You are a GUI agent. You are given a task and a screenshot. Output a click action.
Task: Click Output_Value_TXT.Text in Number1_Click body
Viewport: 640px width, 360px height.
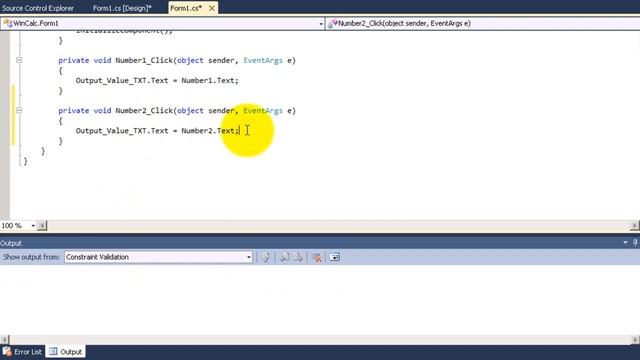pos(122,80)
